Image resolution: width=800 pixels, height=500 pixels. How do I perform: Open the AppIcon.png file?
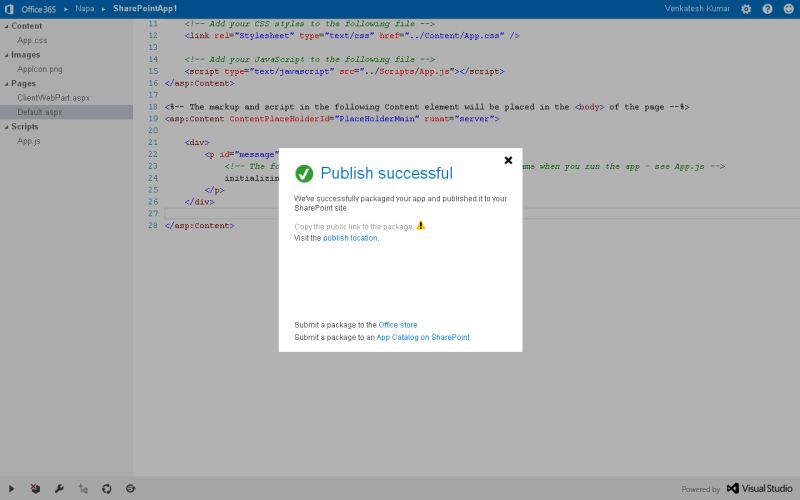point(40,69)
